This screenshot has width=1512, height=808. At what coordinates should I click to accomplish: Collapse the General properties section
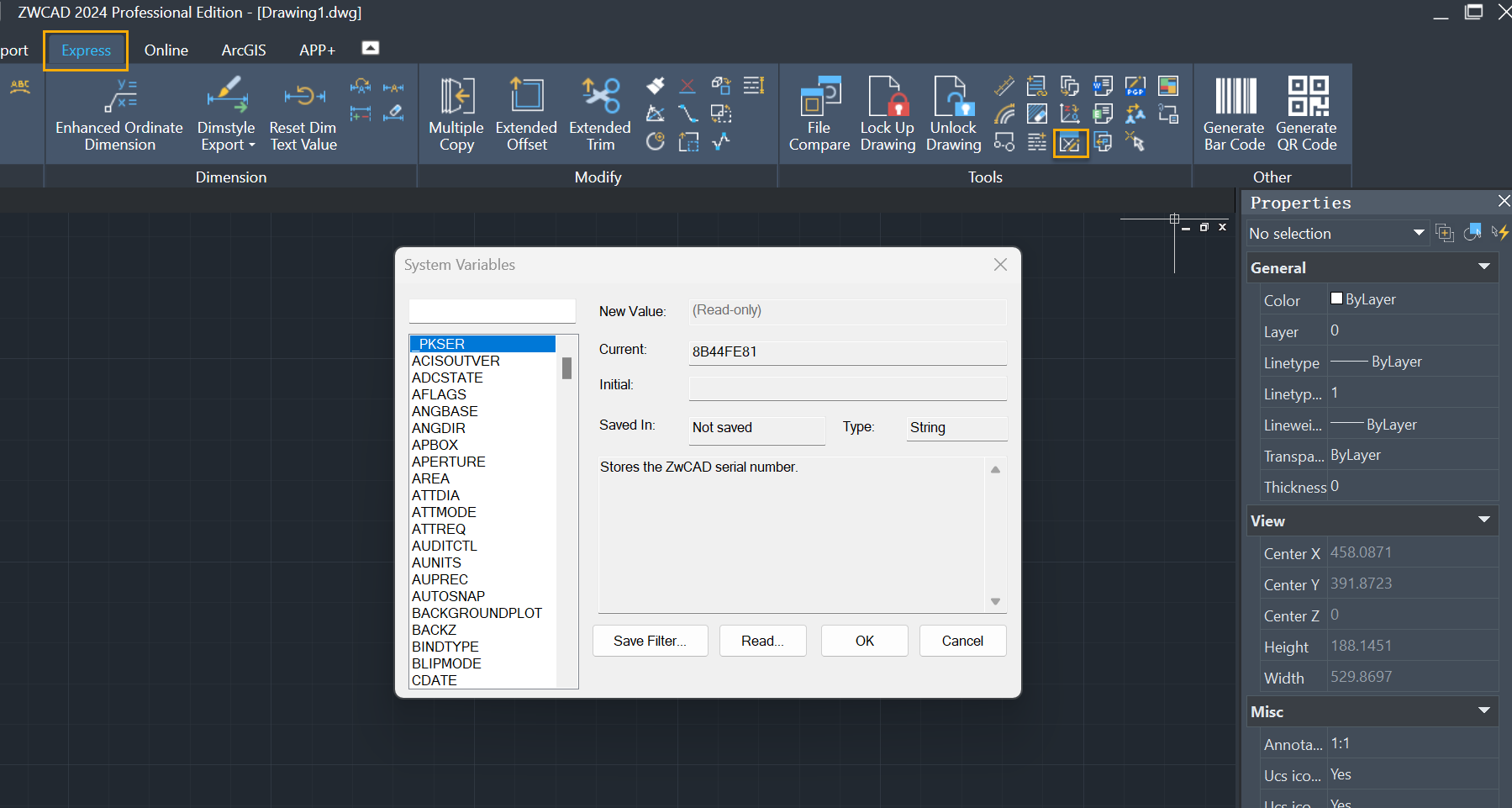tap(1484, 267)
